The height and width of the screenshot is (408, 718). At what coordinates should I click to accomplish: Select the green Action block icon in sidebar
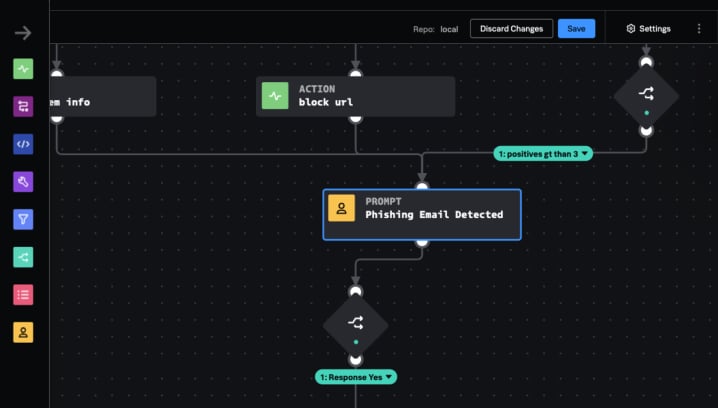coord(23,69)
